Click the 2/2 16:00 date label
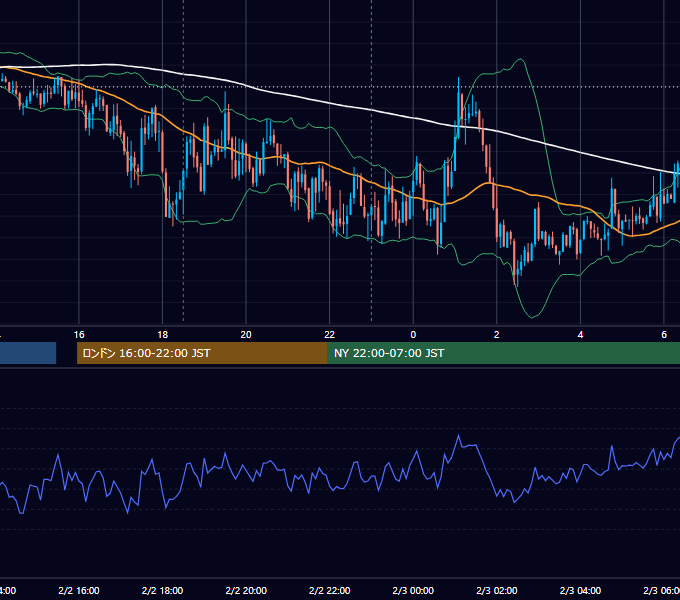The width and height of the screenshot is (680, 600). (x=79, y=590)
